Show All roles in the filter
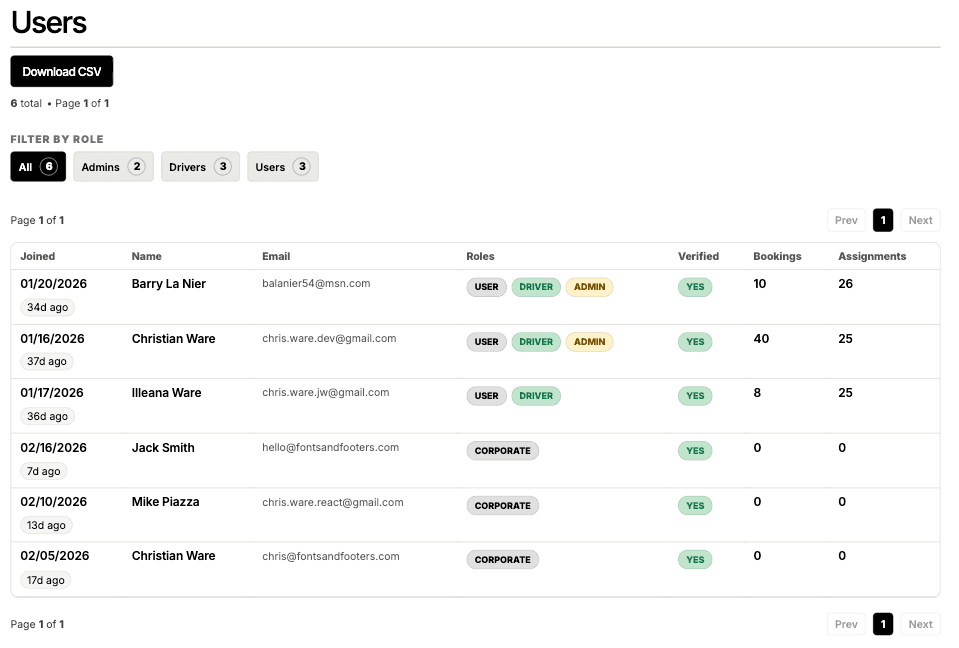959x648 pixels. click(37, 166)
